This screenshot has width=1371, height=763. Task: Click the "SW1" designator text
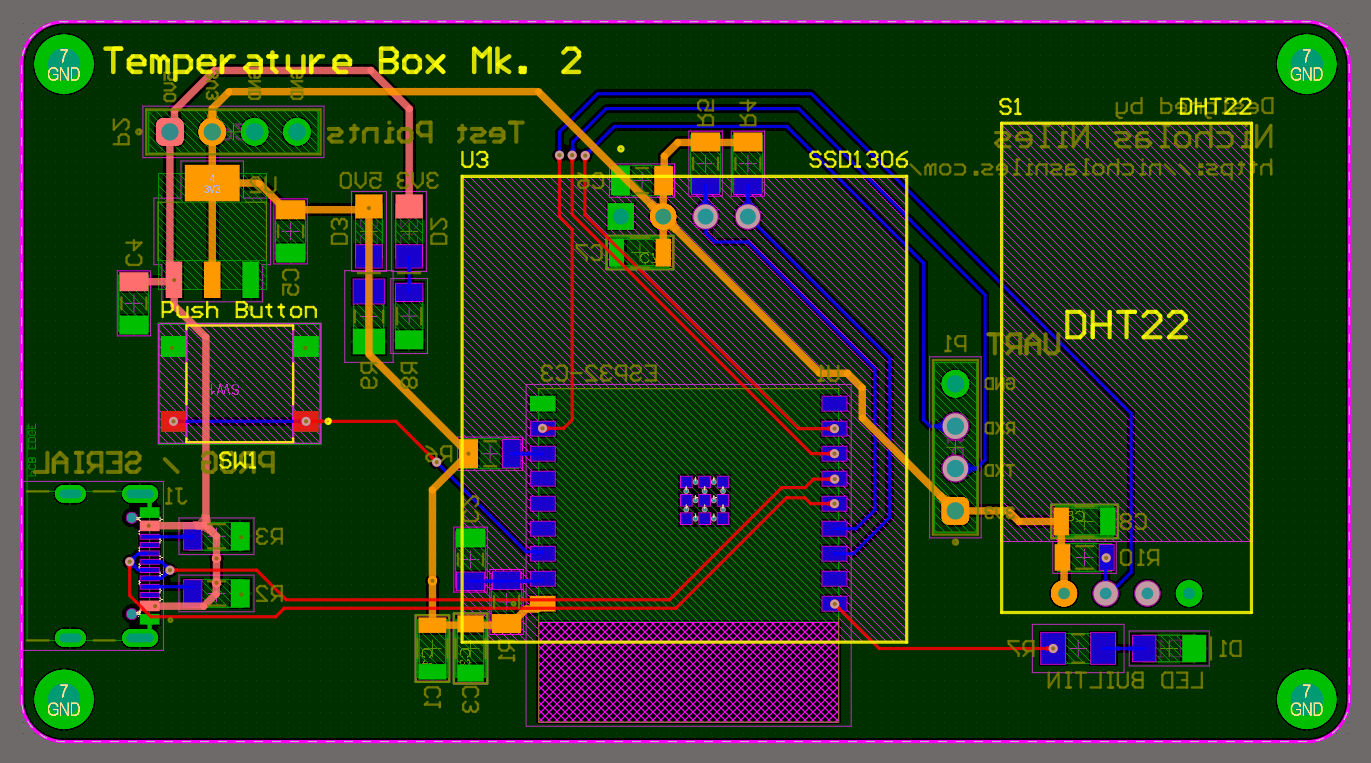(238, 461)
